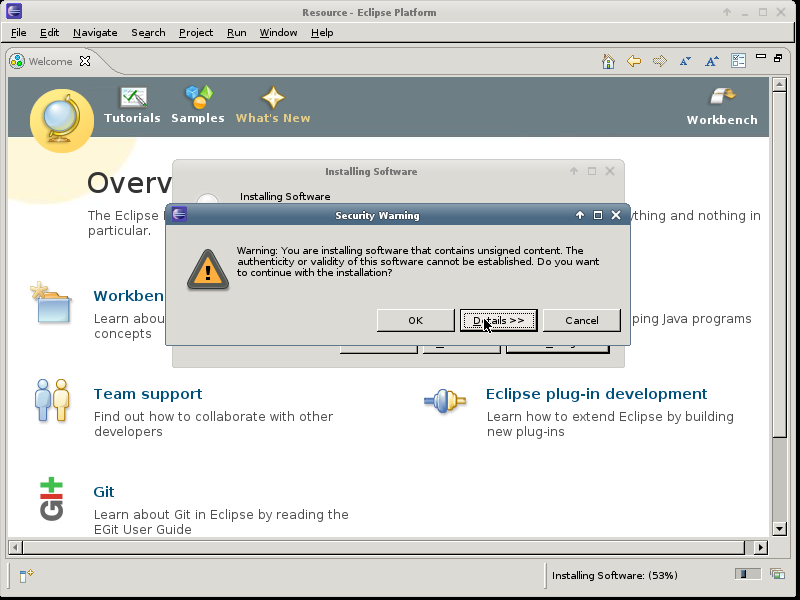This screenshot has height=600, width=800.
Task: Open the Navigate menu
Action: click(x=95, y=33)
